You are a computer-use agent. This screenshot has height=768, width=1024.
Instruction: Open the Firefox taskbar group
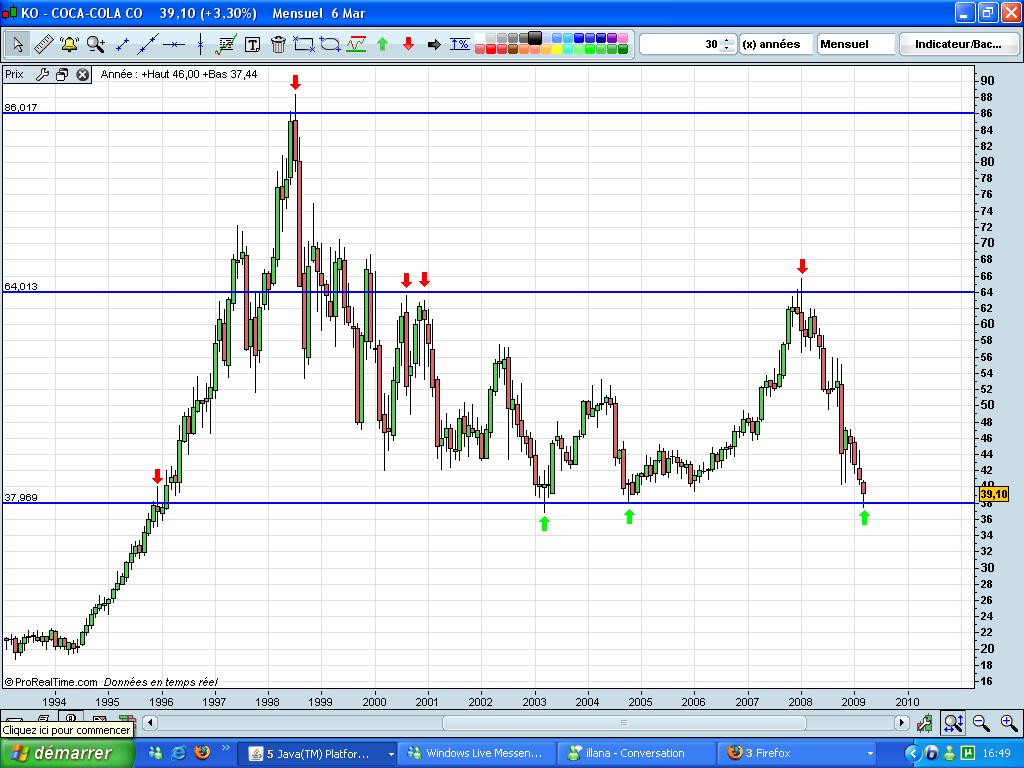795,754
